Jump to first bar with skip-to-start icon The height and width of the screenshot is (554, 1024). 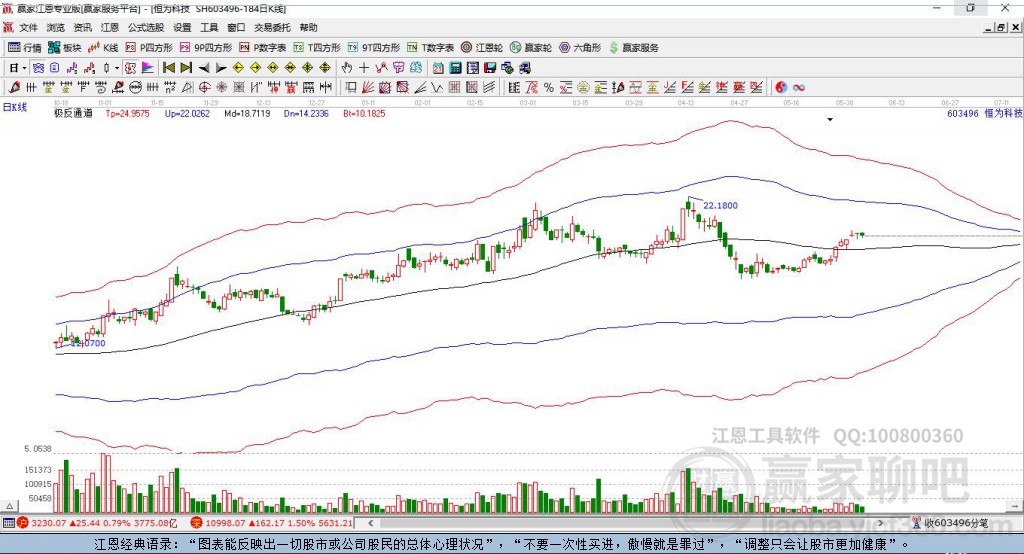pos(168,68)
